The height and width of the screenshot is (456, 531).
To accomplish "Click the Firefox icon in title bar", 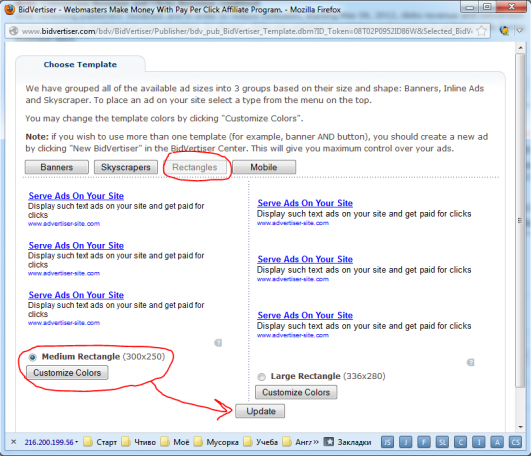I will (x=9, y=9).
